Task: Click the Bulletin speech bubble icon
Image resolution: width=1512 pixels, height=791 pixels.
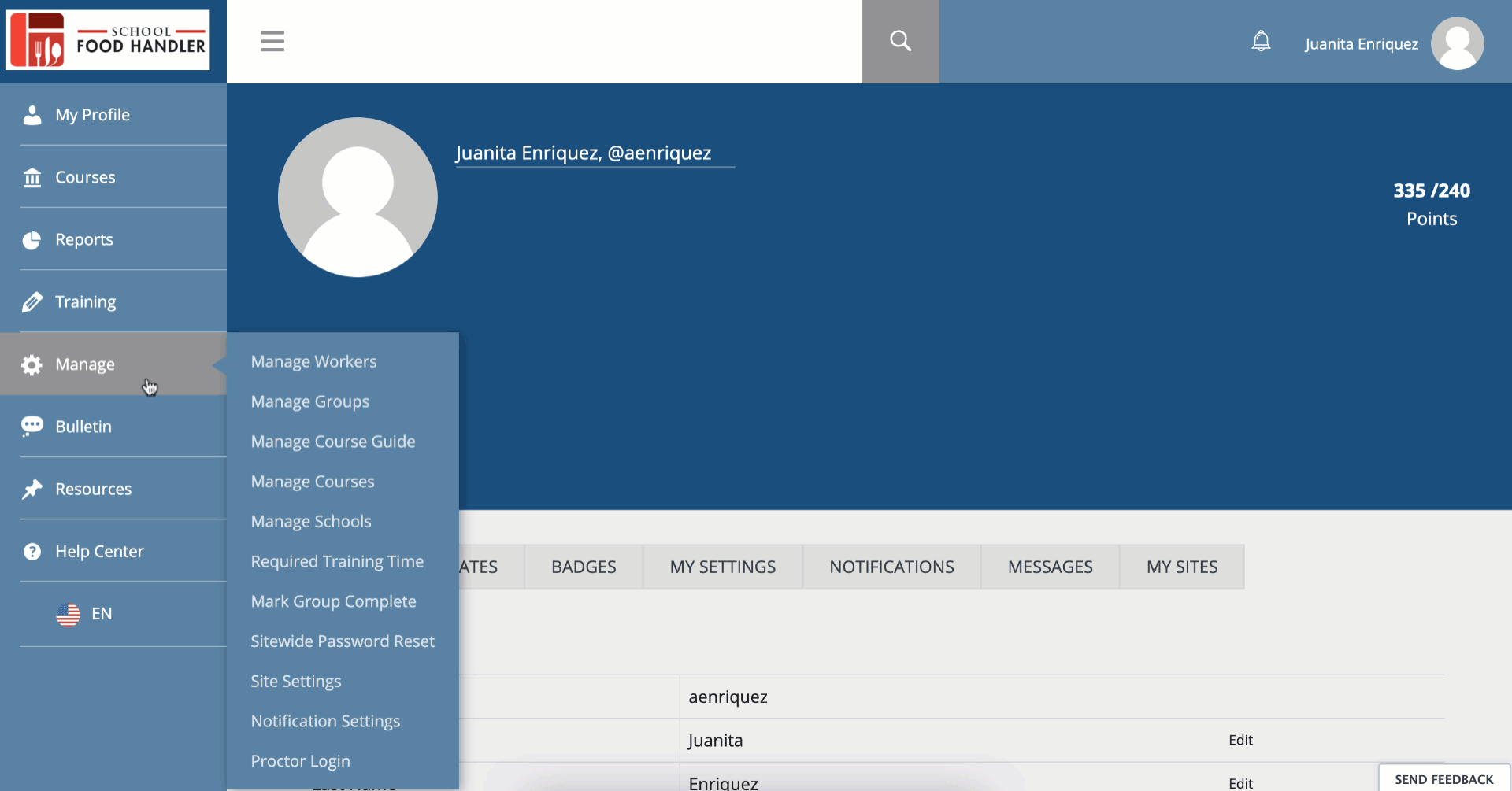Action: point(31,426)
